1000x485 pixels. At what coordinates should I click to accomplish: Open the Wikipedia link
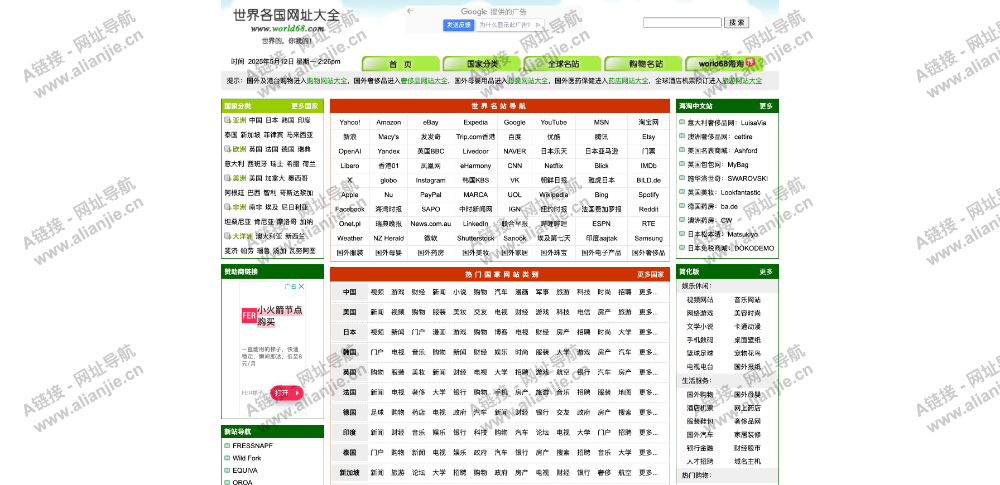pyautogui.click(x=554, y=195)
